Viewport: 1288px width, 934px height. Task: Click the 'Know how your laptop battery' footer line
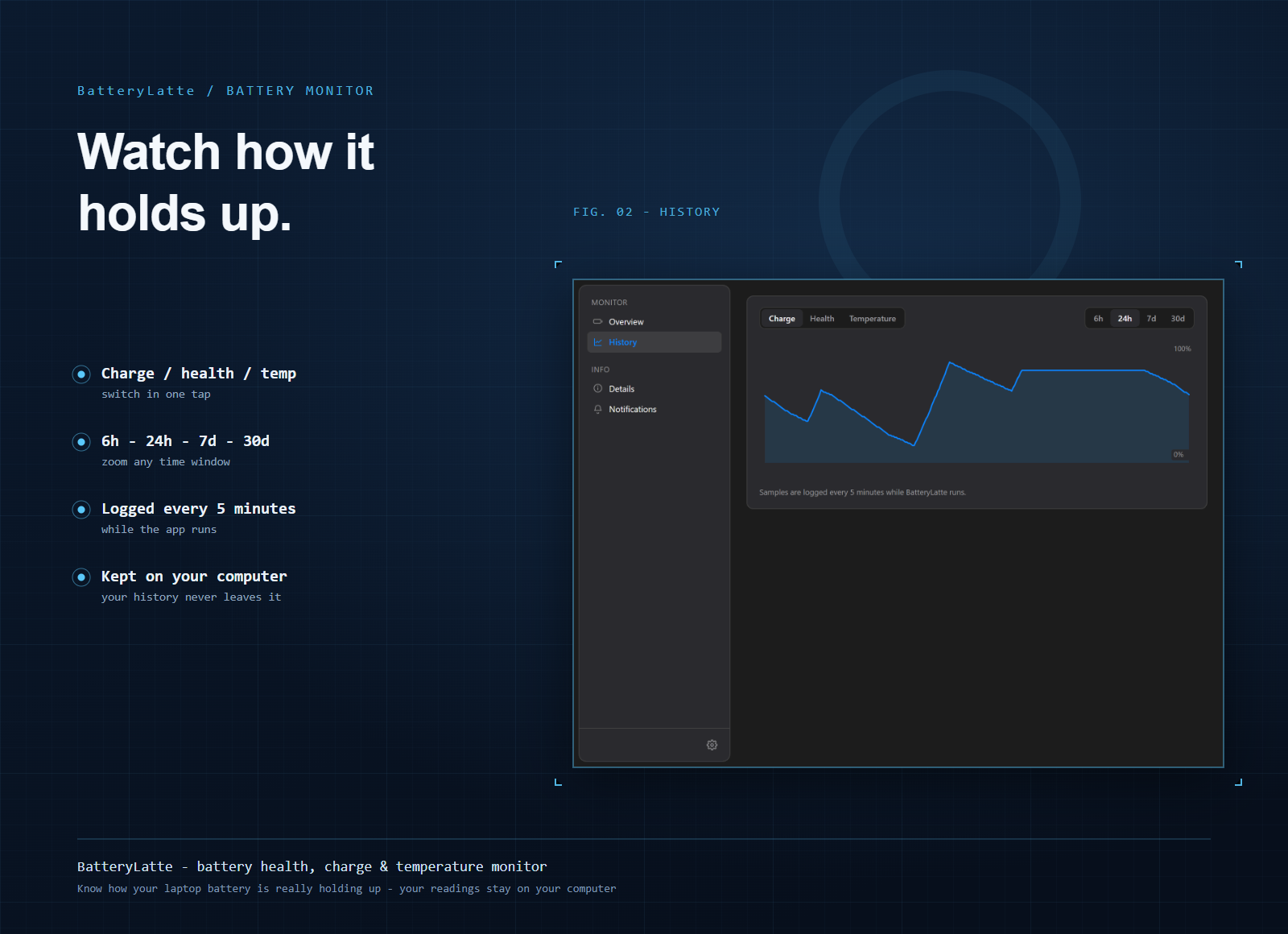[347, 889]
